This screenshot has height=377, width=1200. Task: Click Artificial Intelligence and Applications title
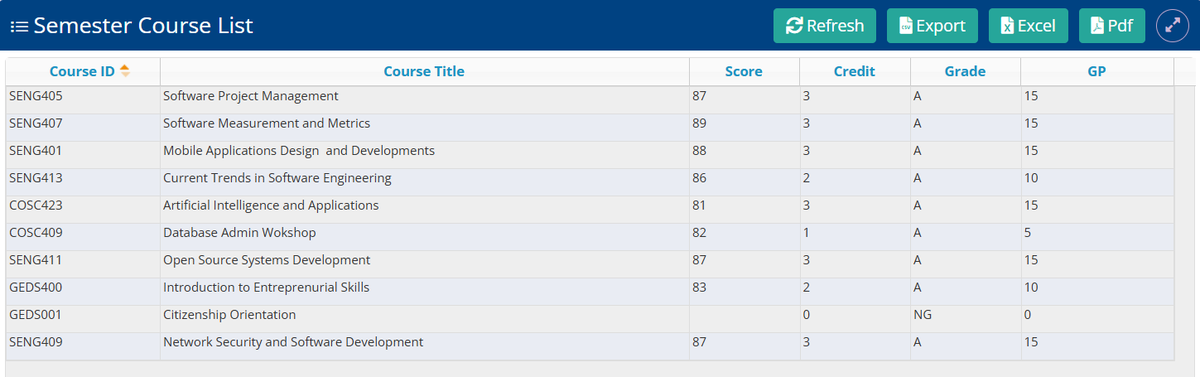click(271, 205)
